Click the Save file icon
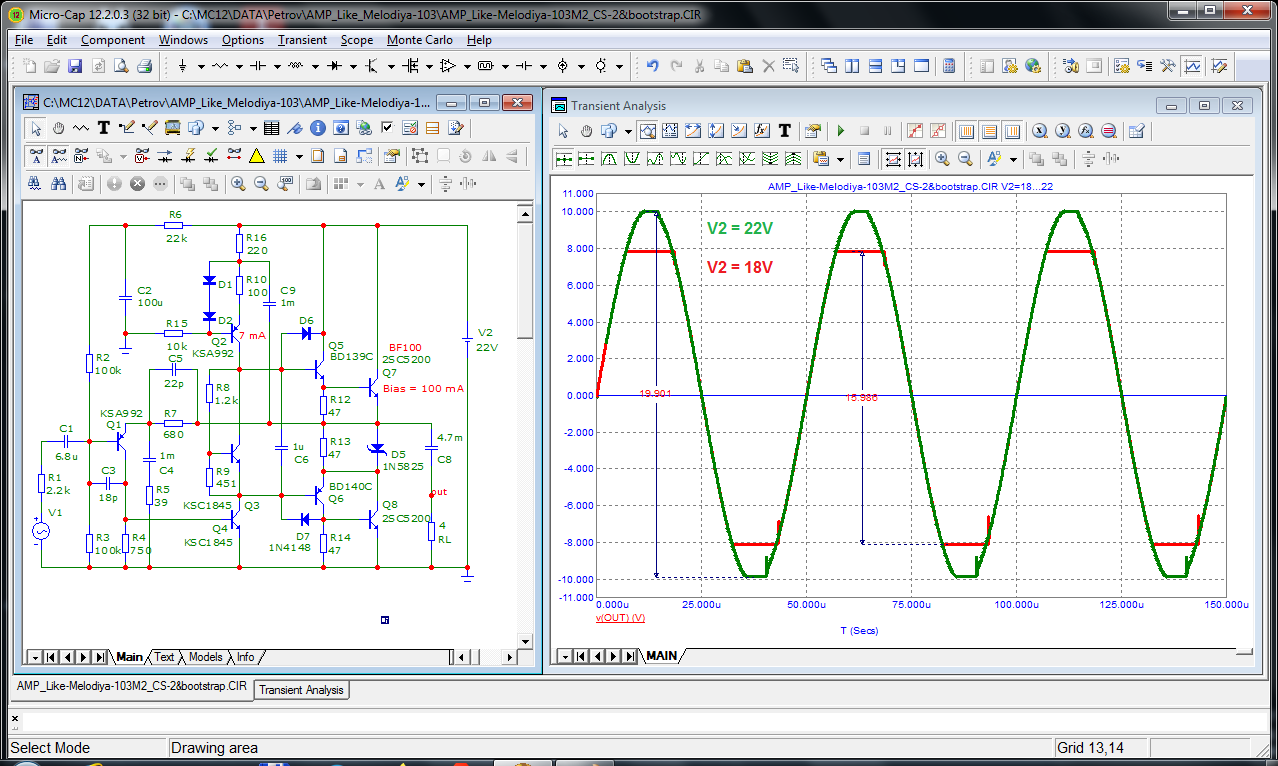Screen dimensions: 1278x766 [75, 66]
